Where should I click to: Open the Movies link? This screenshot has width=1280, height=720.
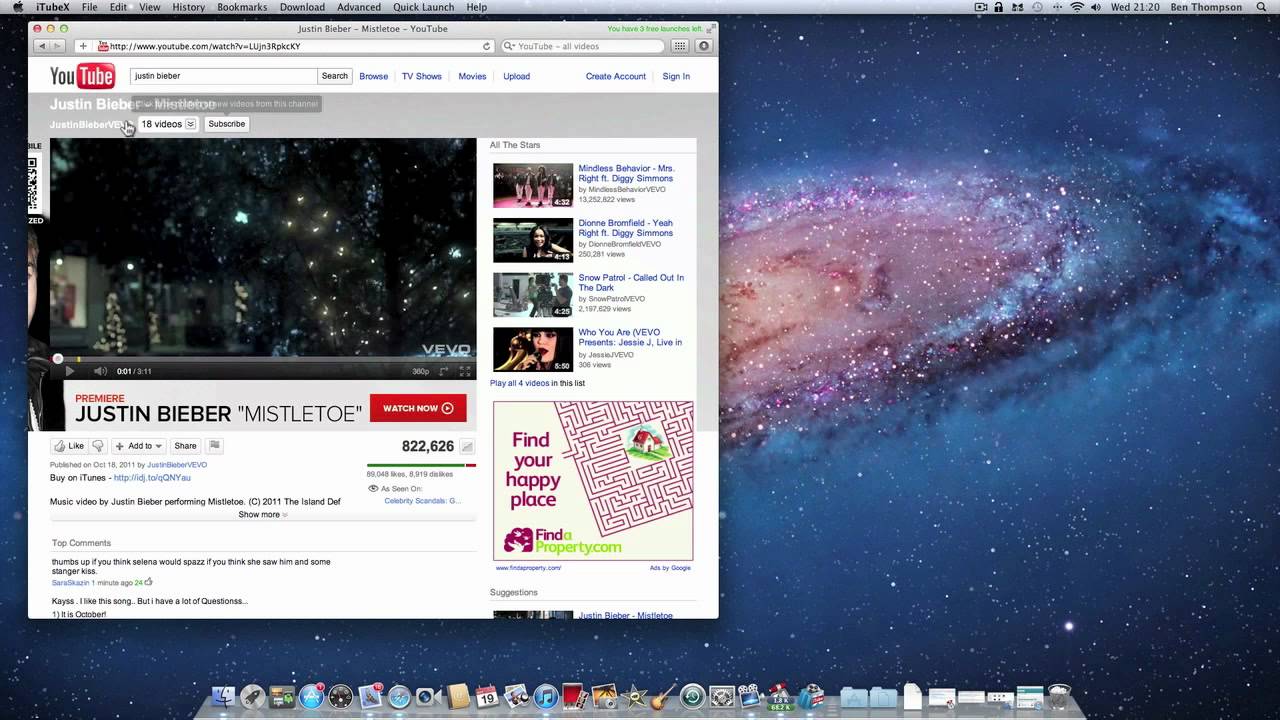(472, 76)
